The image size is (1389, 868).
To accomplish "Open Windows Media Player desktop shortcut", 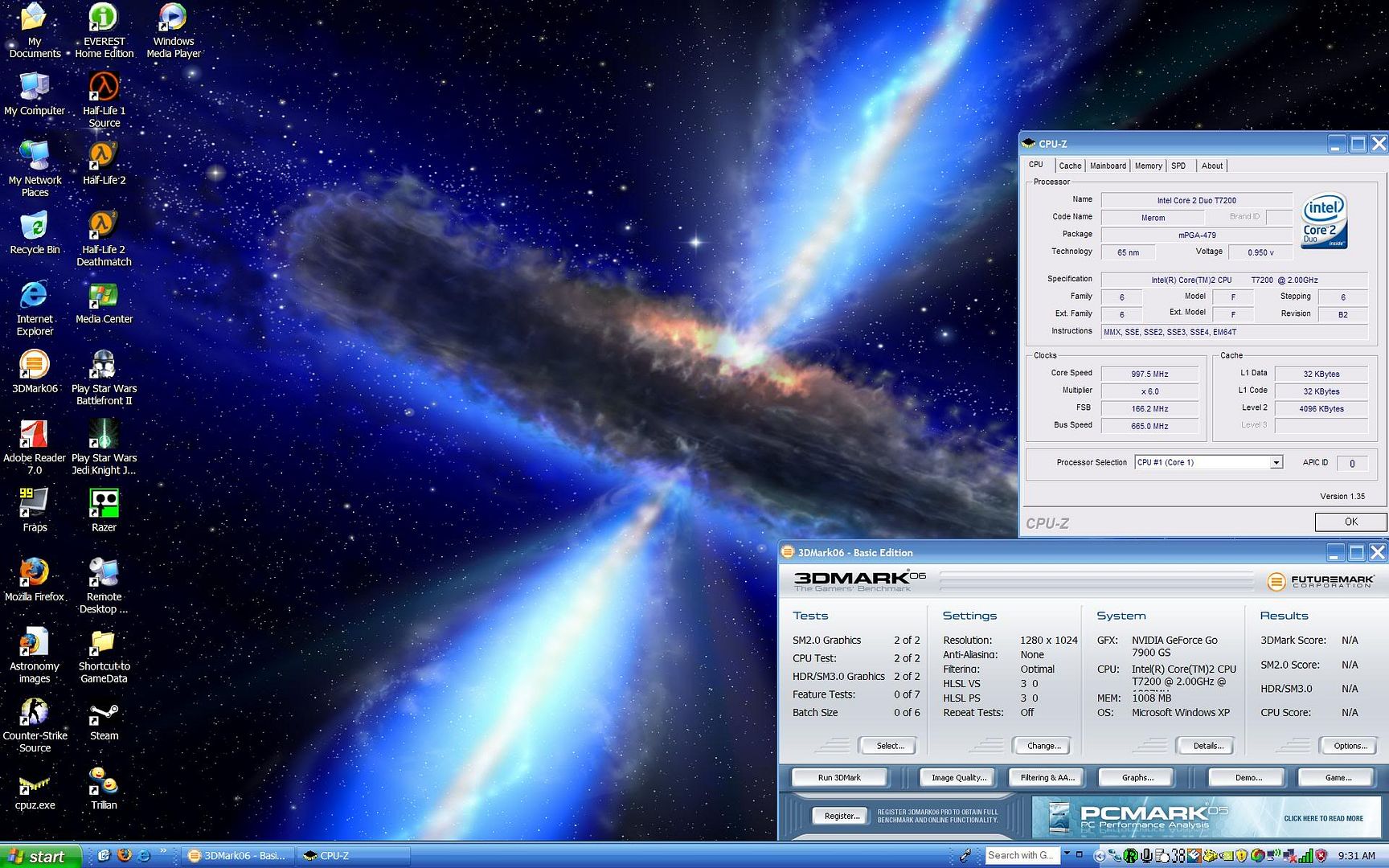I will 174,29.
